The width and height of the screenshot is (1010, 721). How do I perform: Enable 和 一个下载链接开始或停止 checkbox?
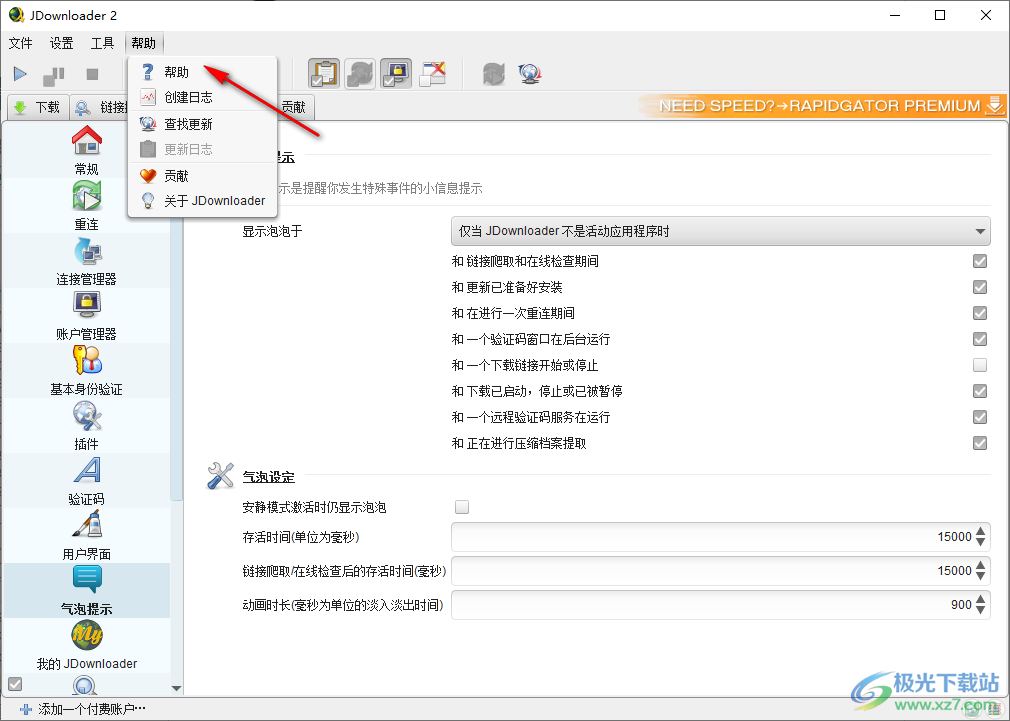pos(980,365)
